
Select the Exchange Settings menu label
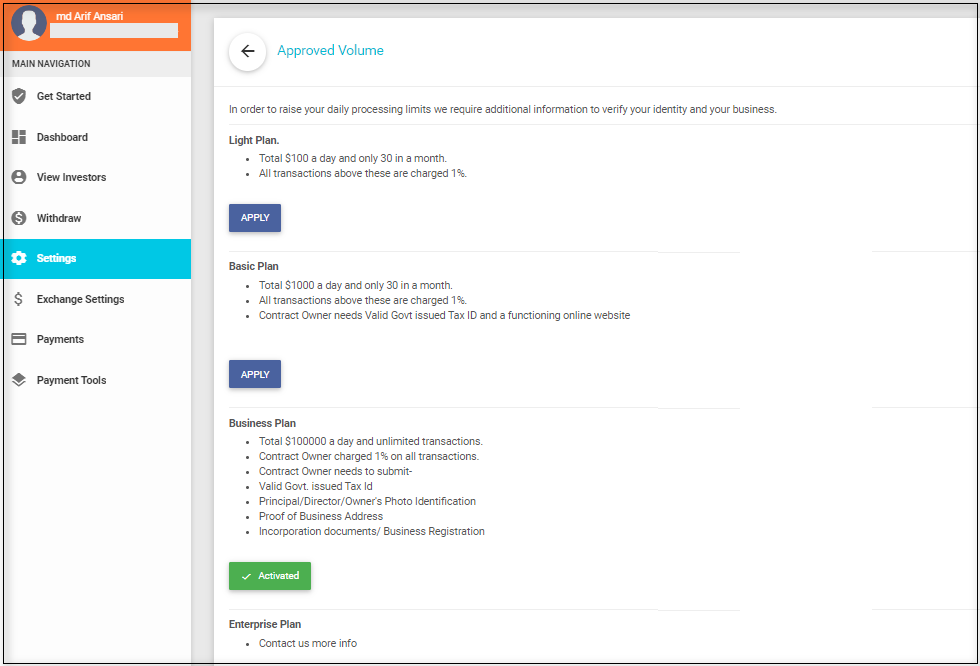[80, 299]
